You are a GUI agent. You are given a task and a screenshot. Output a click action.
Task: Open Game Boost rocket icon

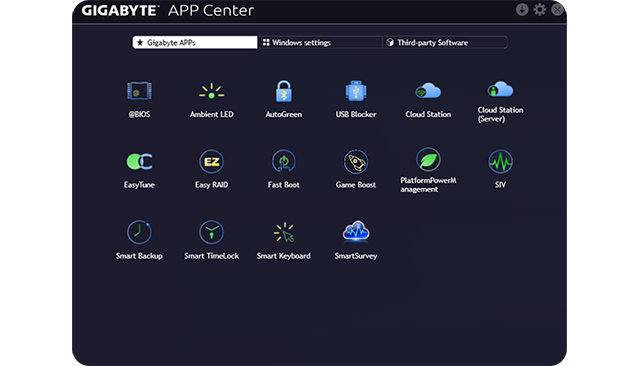[x=356, y=162]
